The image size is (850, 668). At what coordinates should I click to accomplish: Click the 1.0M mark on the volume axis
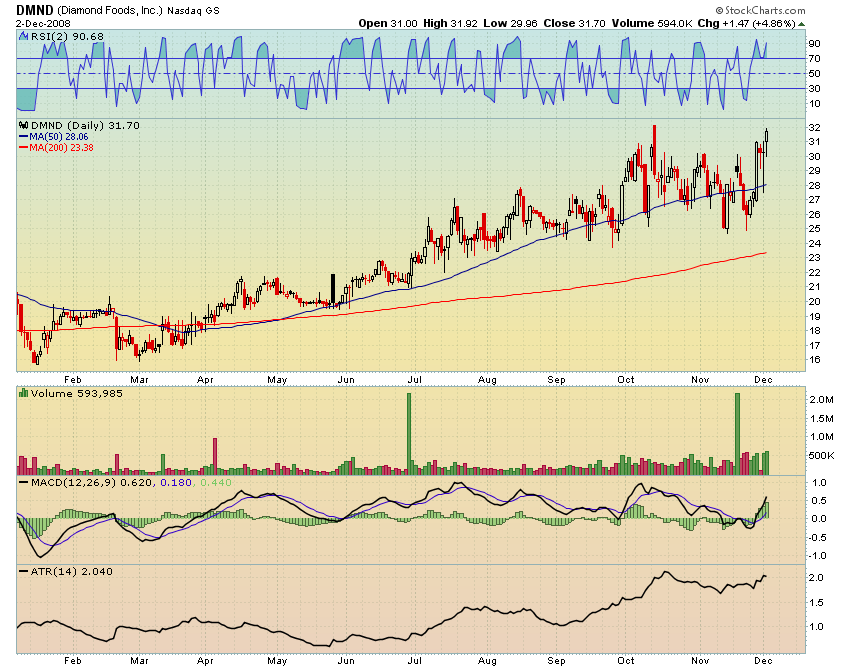pyautogui.click(x=821, y=436)
